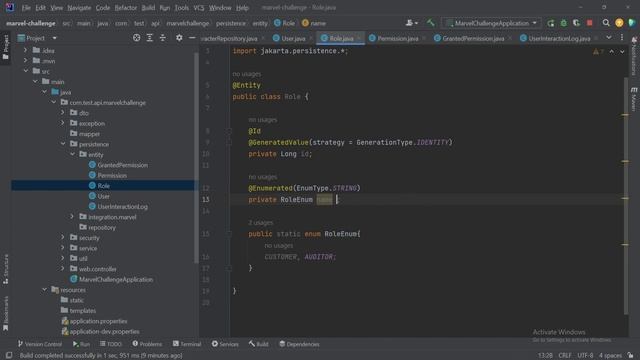Click the warnings indicator in editor
The image size is (640, 360).
598,52
